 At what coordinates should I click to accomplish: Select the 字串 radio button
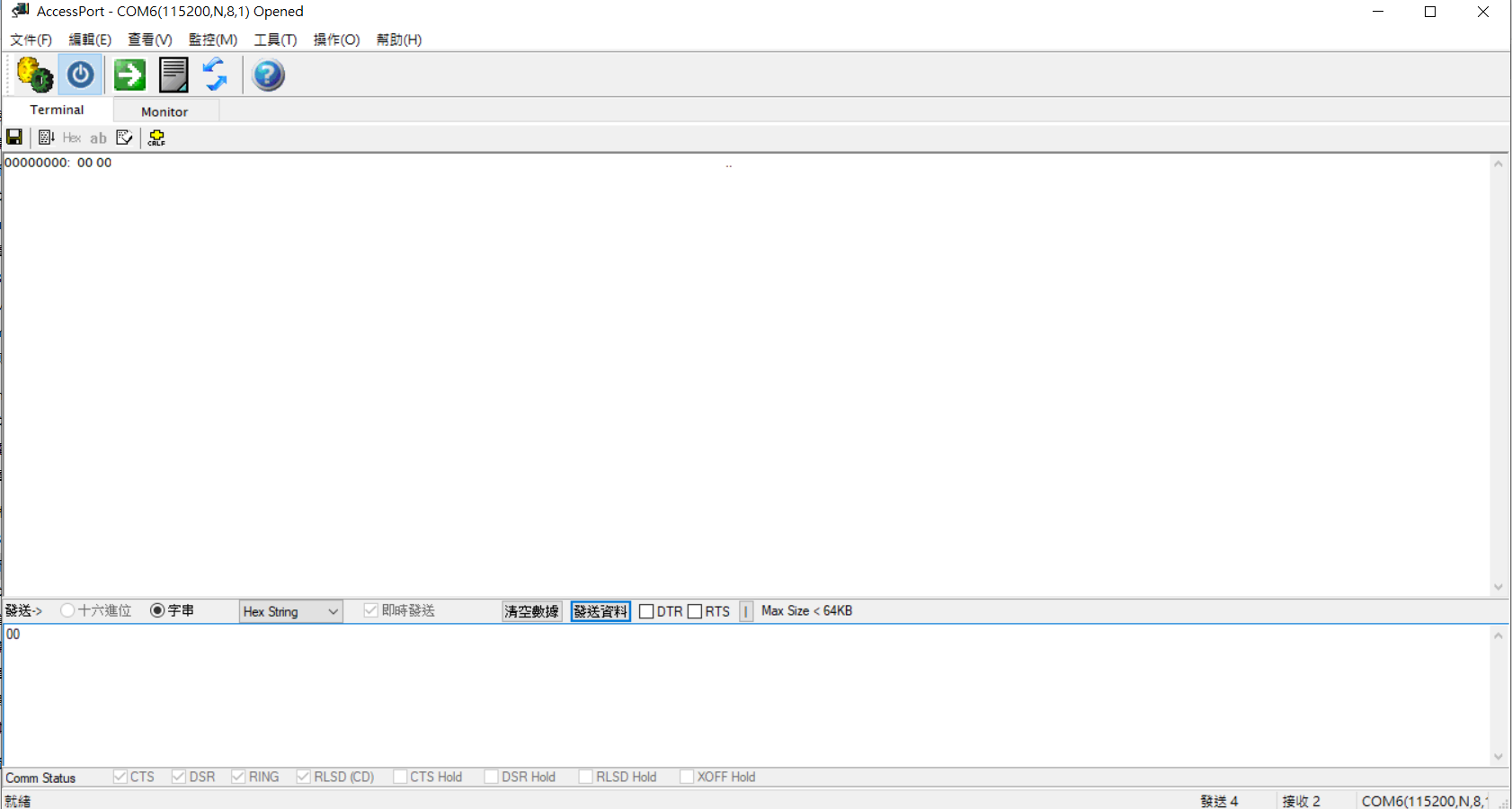click(x=157, y=610)
